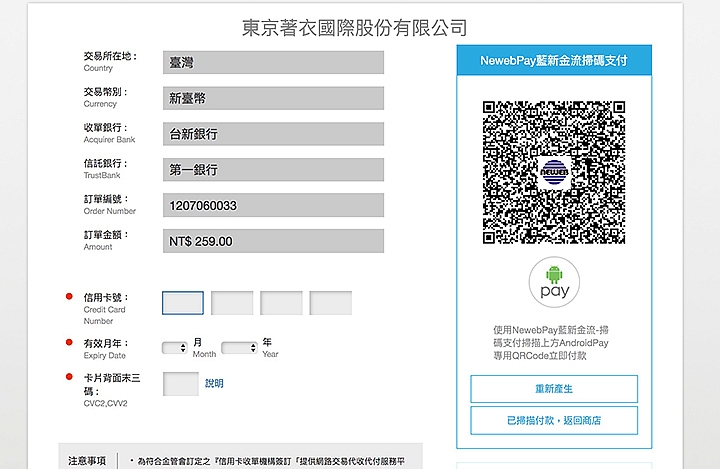Click the NewebPay QR code image

pyautogui.click(x=554, y=172)
